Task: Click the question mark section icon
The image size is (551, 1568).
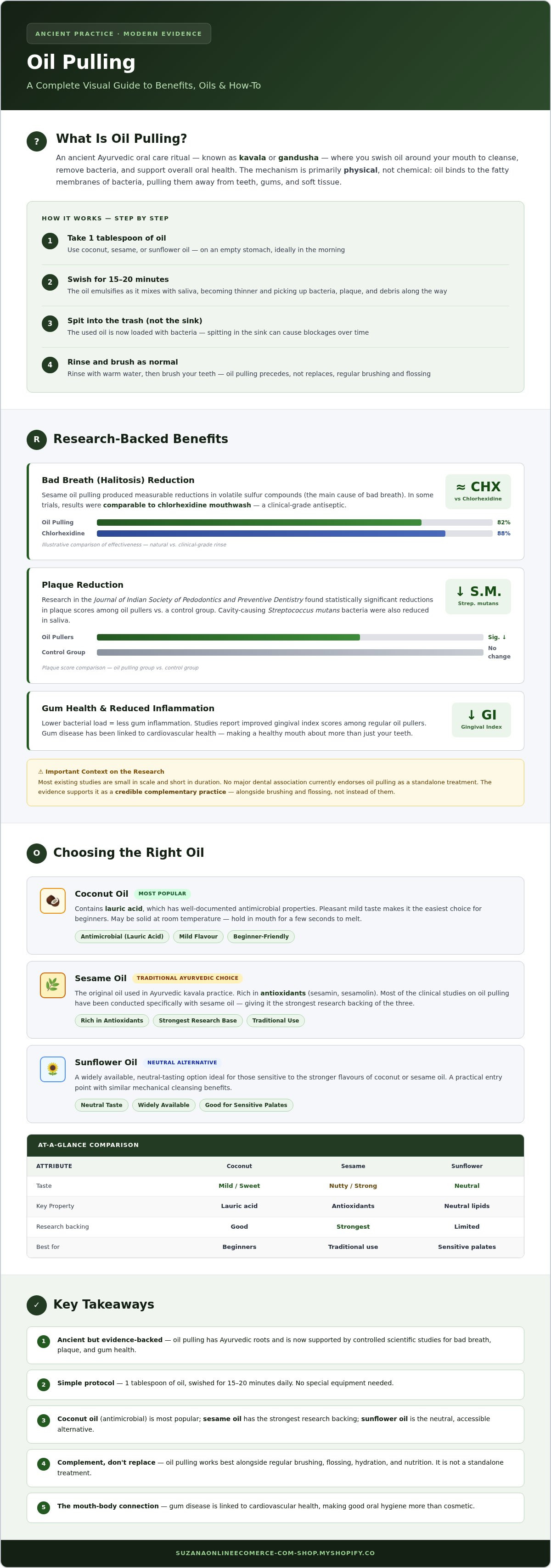Action: pos(37,141)
